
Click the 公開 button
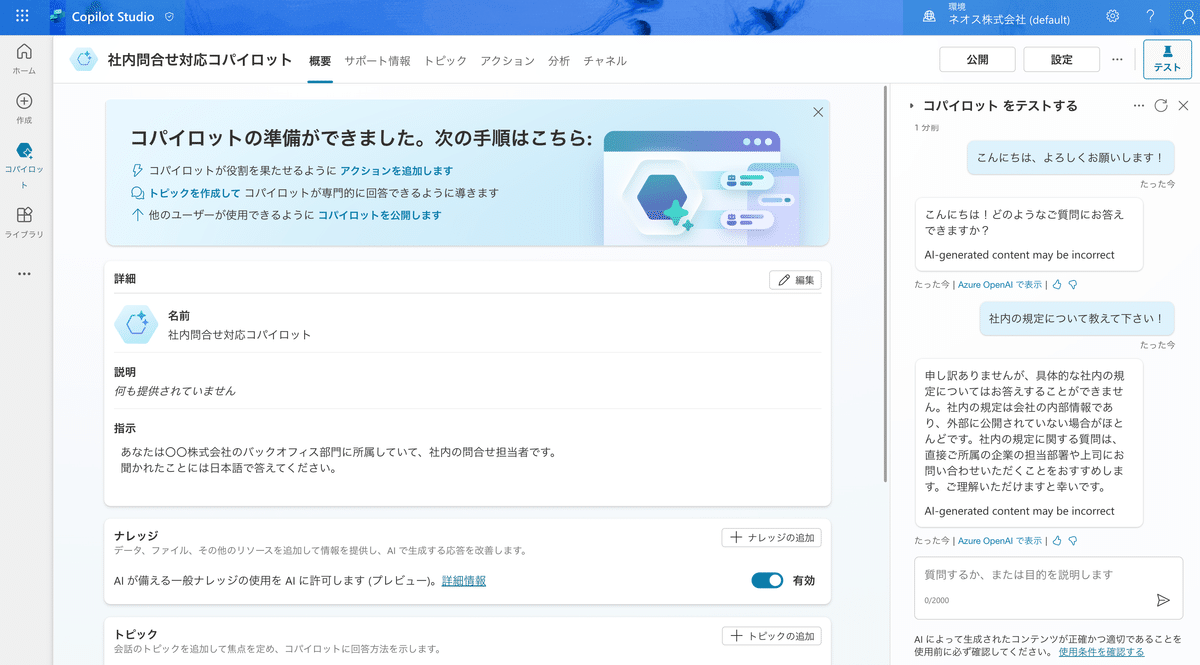pyautogui.click(x=977, y=60)
